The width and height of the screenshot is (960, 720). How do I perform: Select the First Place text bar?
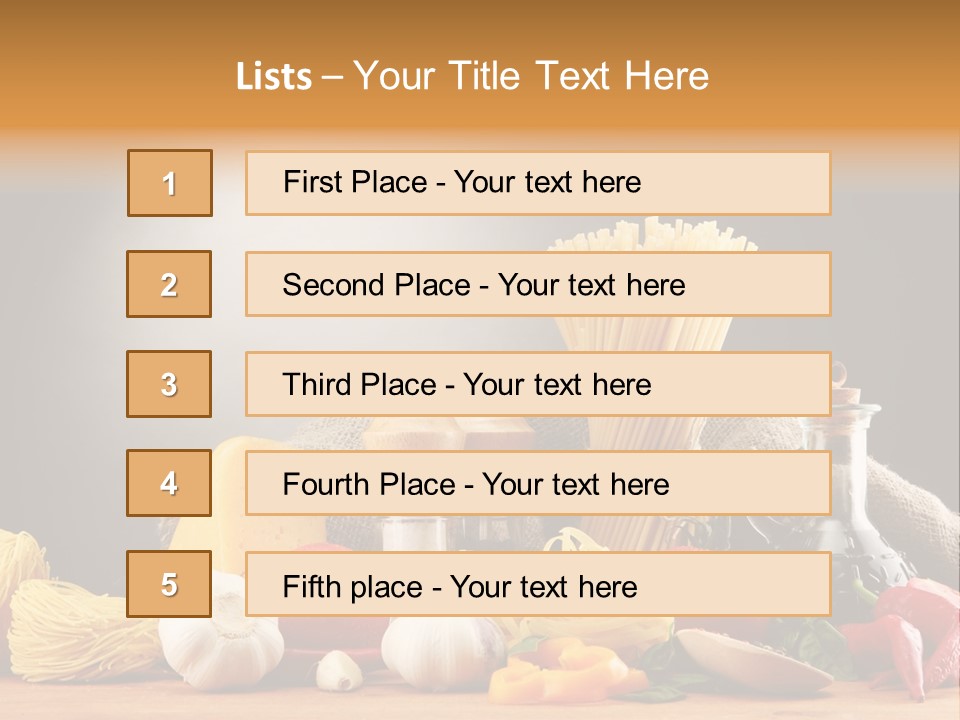click(x=538, y=183)
